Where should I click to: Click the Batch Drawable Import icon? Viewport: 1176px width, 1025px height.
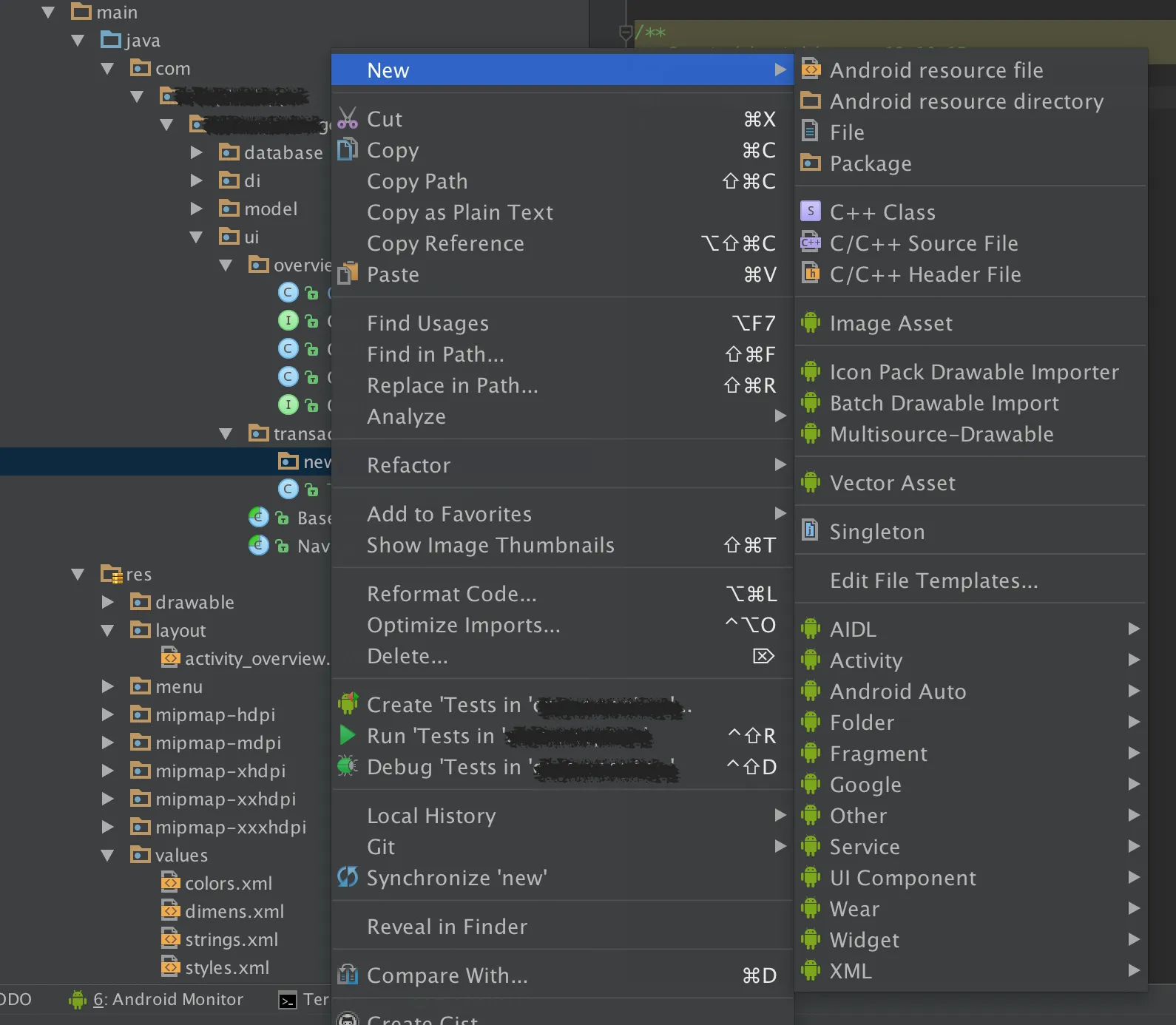811,402
